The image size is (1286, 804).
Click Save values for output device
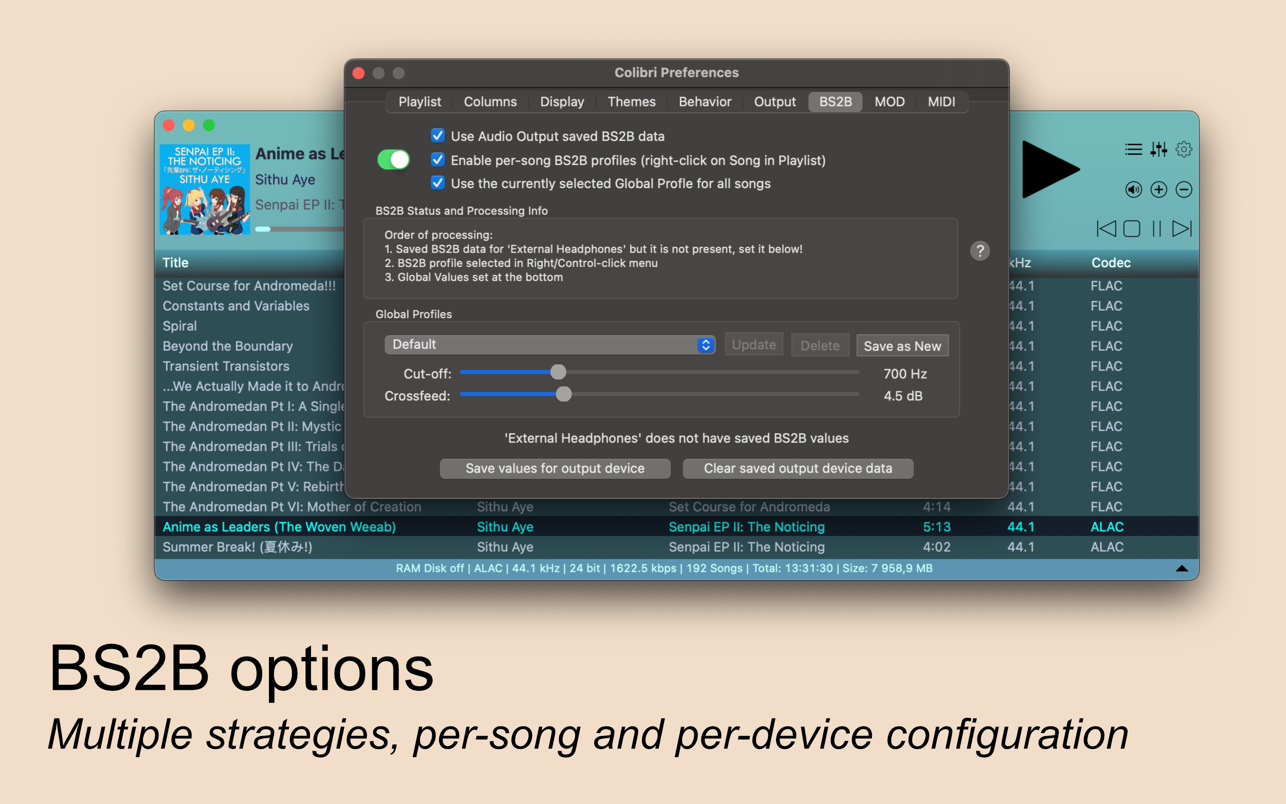[x=555, y=468]
